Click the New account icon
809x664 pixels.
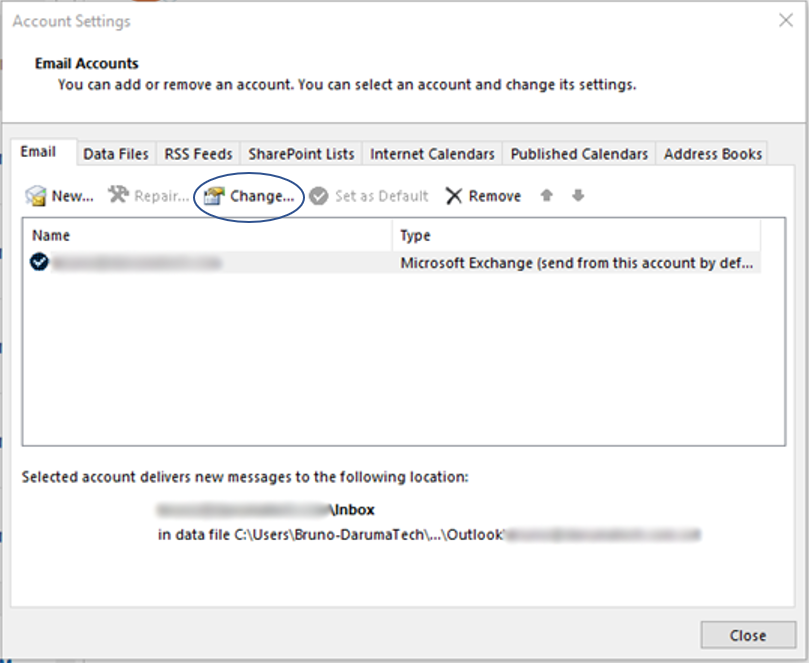tap(36, 196)
